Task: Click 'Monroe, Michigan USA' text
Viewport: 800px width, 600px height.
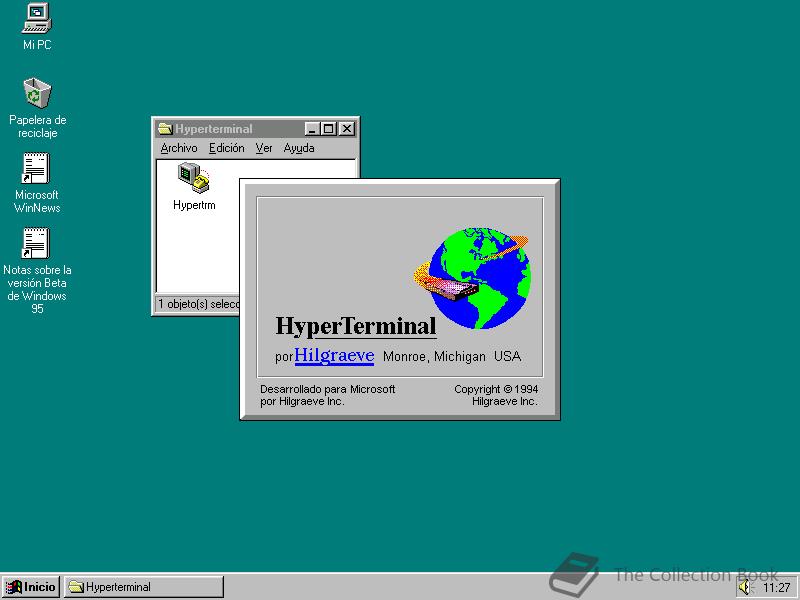Action: (452, 356)
